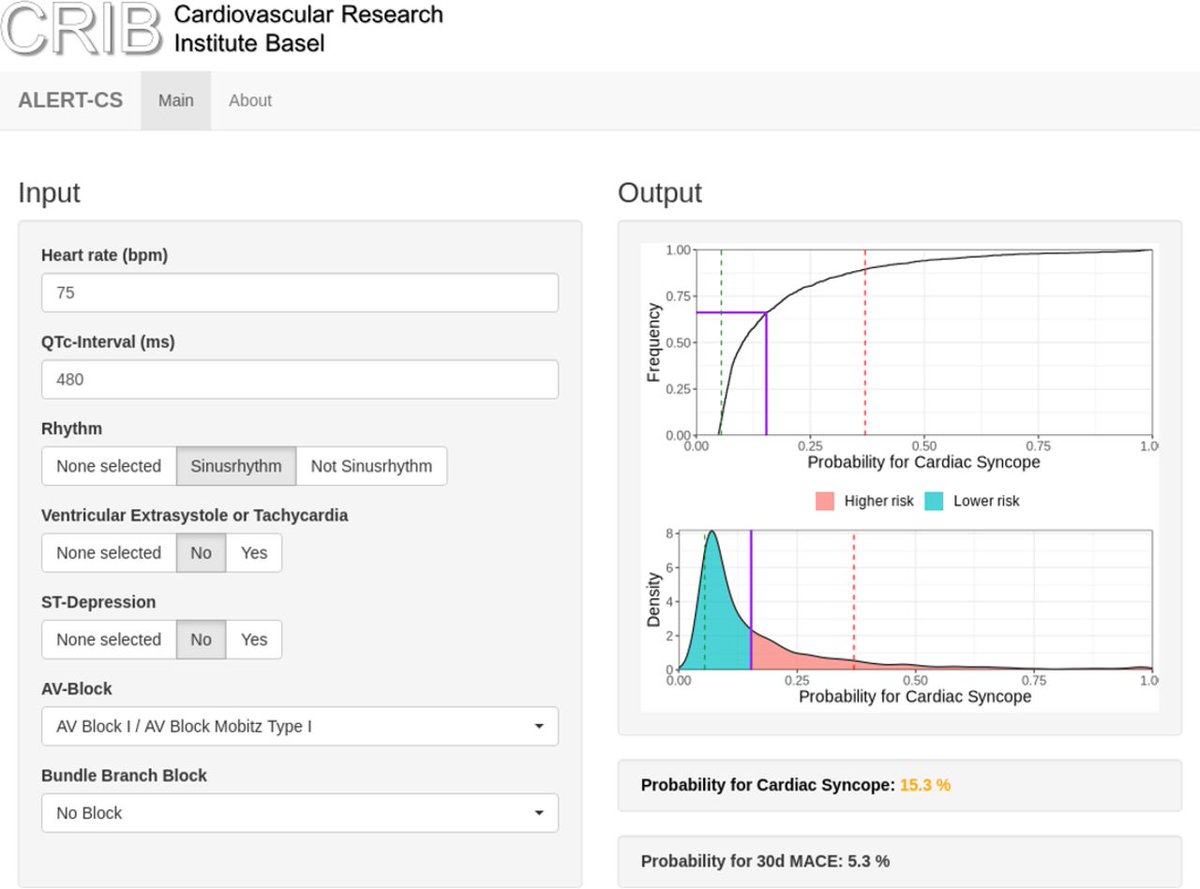Choose Yes for Ventricular Extrasystole or Tachycardia
Viewport: 1200px width, 889px height.
click(x=254, y=553)
